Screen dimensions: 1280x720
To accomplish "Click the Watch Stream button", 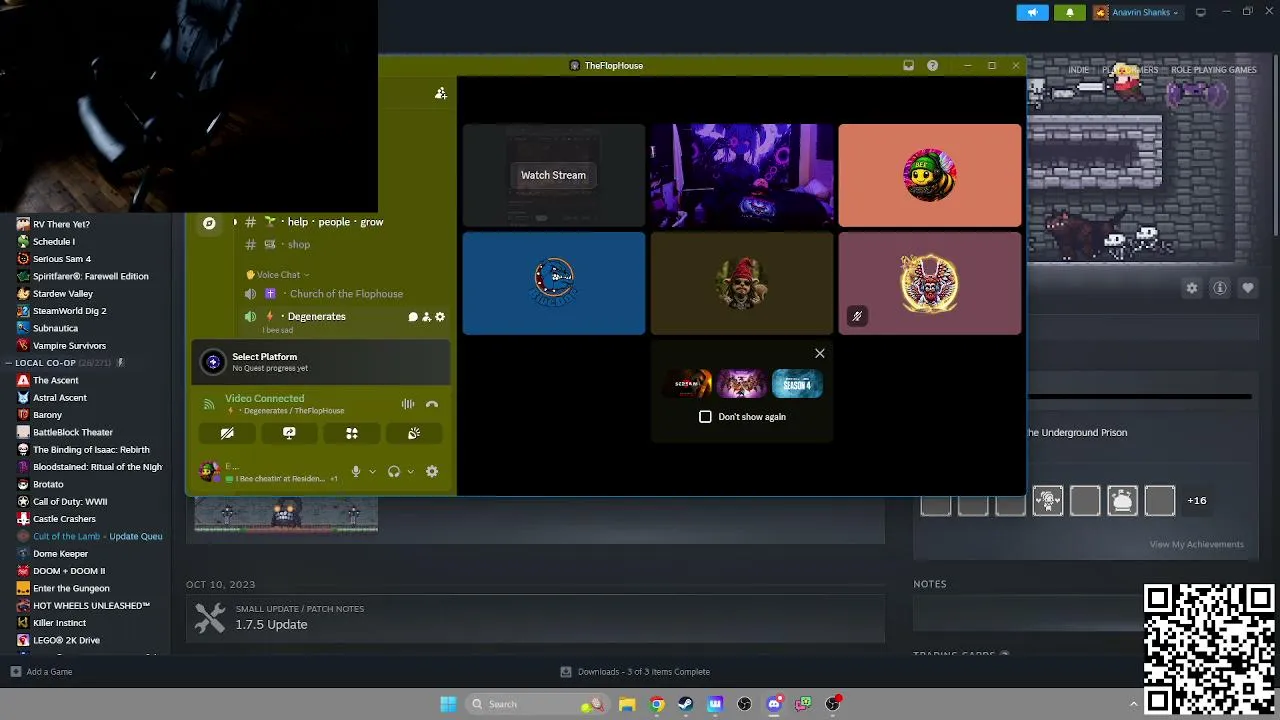I will click(553, 175).
